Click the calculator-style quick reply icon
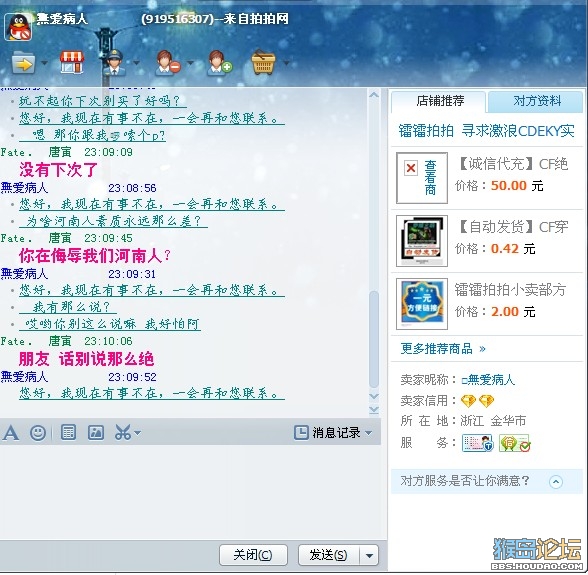Screen dimensions: 588x575 [68, 432]
